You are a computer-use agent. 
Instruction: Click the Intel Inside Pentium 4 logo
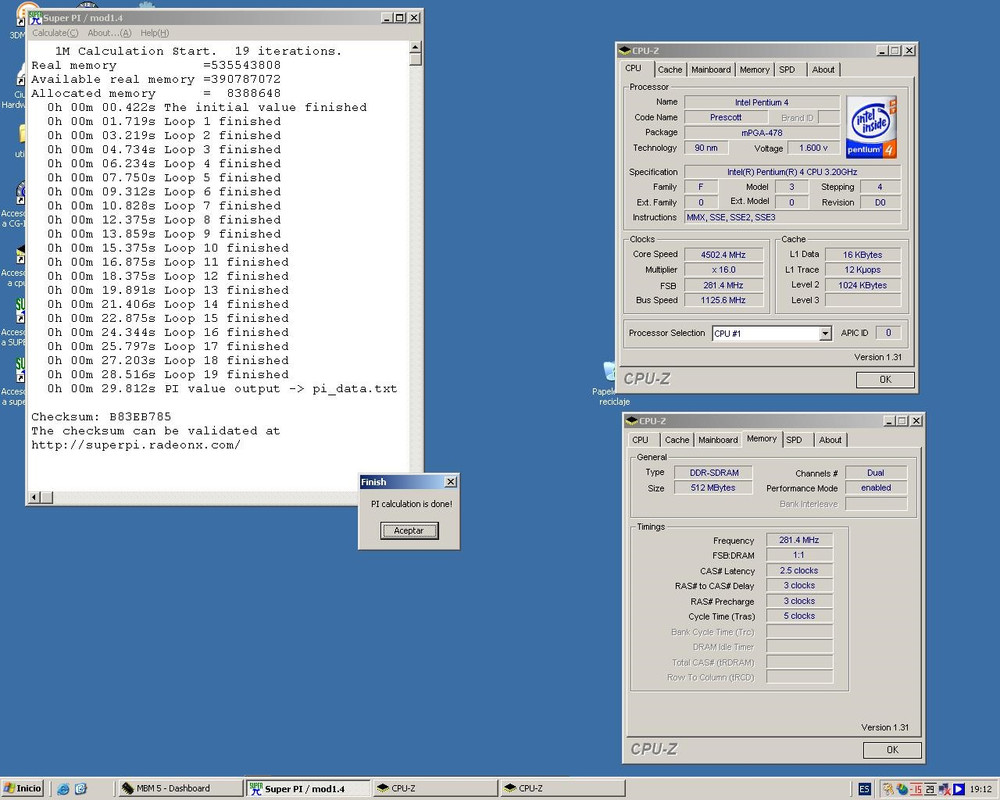click(871, 127)
